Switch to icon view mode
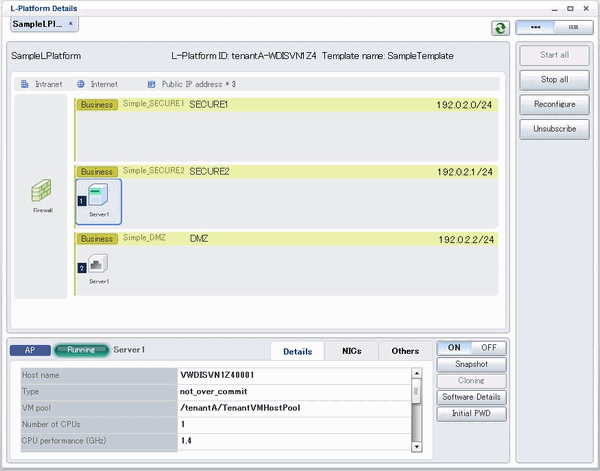Image resolution: width=600 pixels, height=471 pixels. tap(535, 28)
